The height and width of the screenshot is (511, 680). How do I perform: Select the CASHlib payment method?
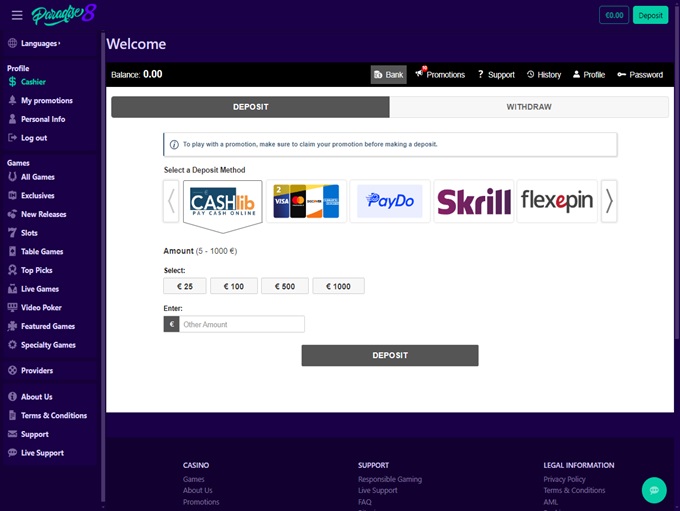point(222,201)
